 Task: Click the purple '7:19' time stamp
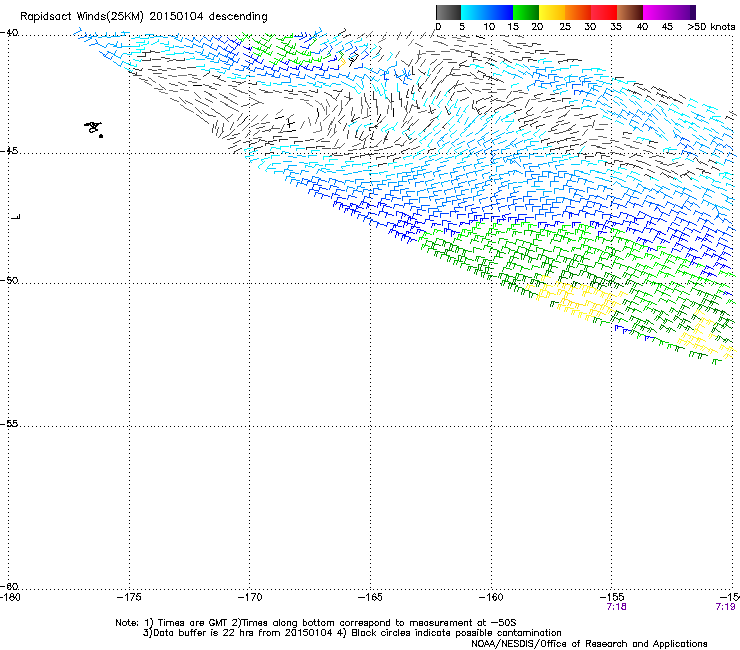coord(725,607)
